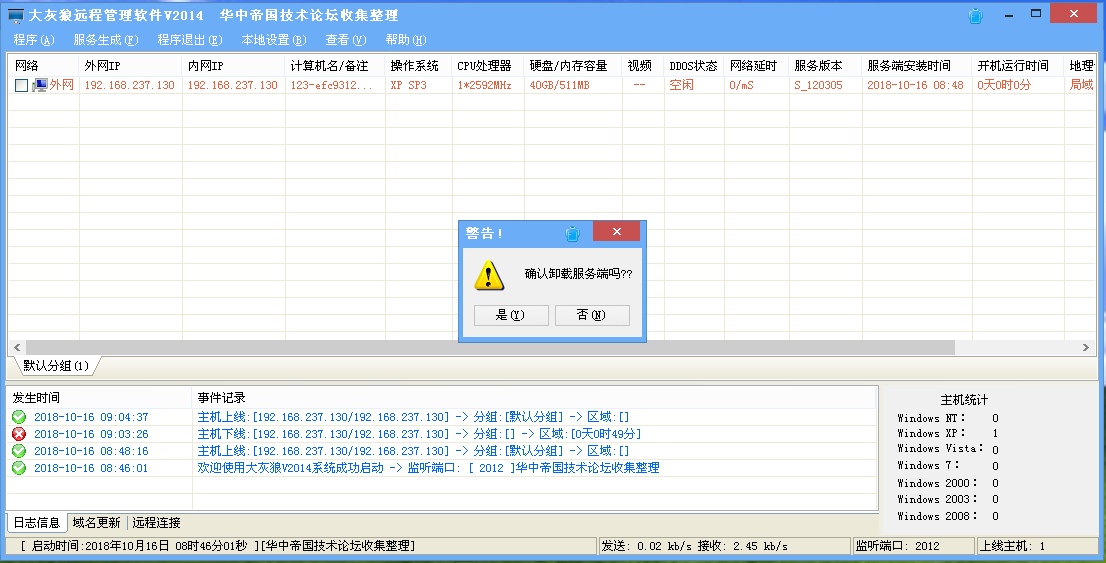This screenshot has width=1106, height=563.
Task: Open the 查看(V) menu
Action: point(346,40)
